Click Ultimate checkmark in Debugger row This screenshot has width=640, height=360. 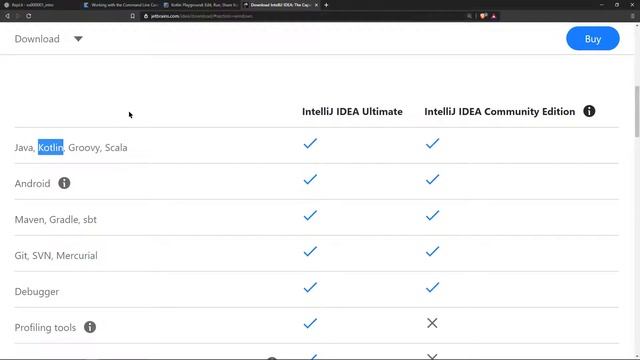310,287
